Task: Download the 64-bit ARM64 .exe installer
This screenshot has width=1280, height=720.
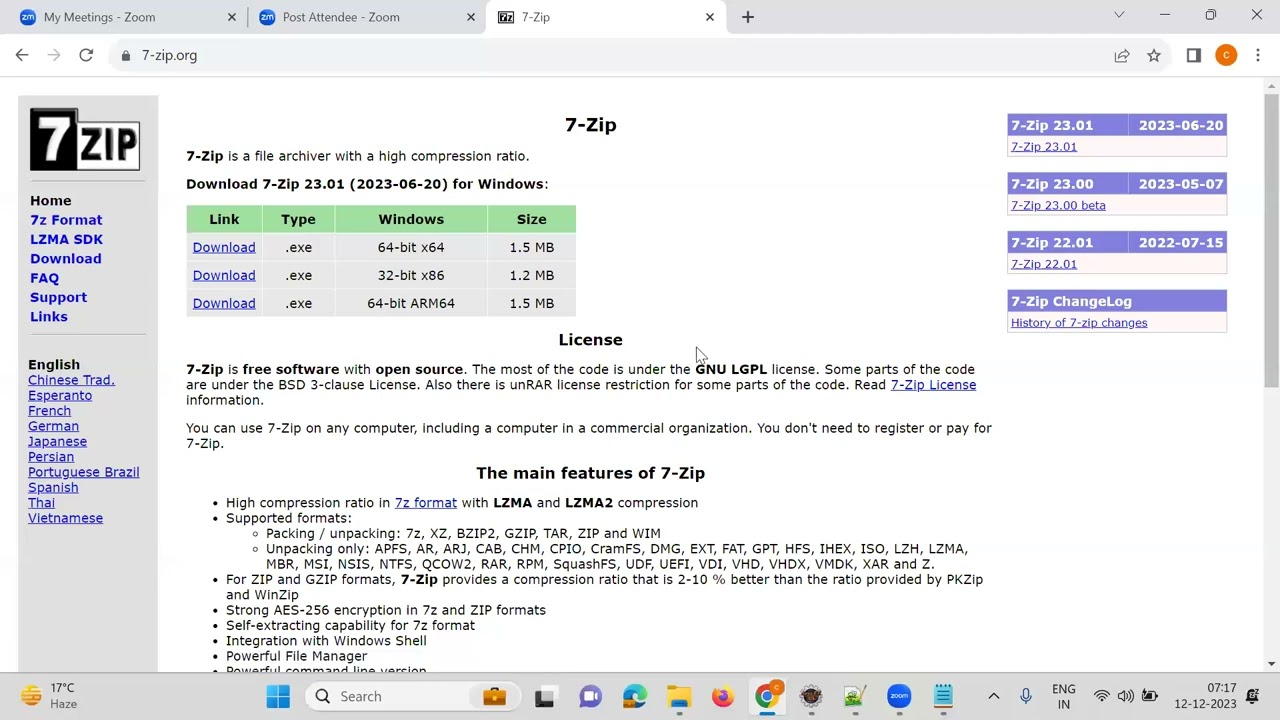Action: point(224,303)
